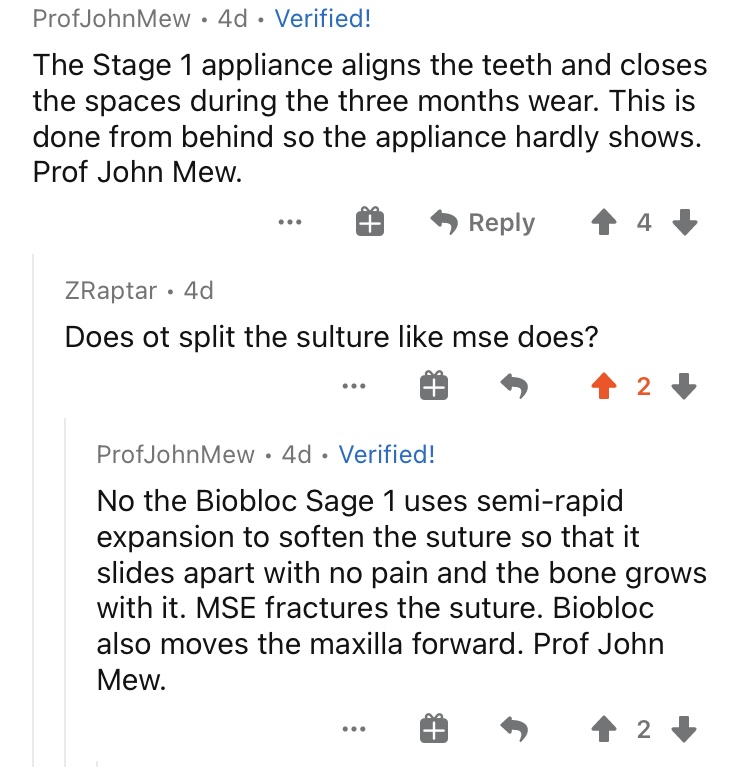Reply to ProfJohnMew's top comment

click(483, 223)
